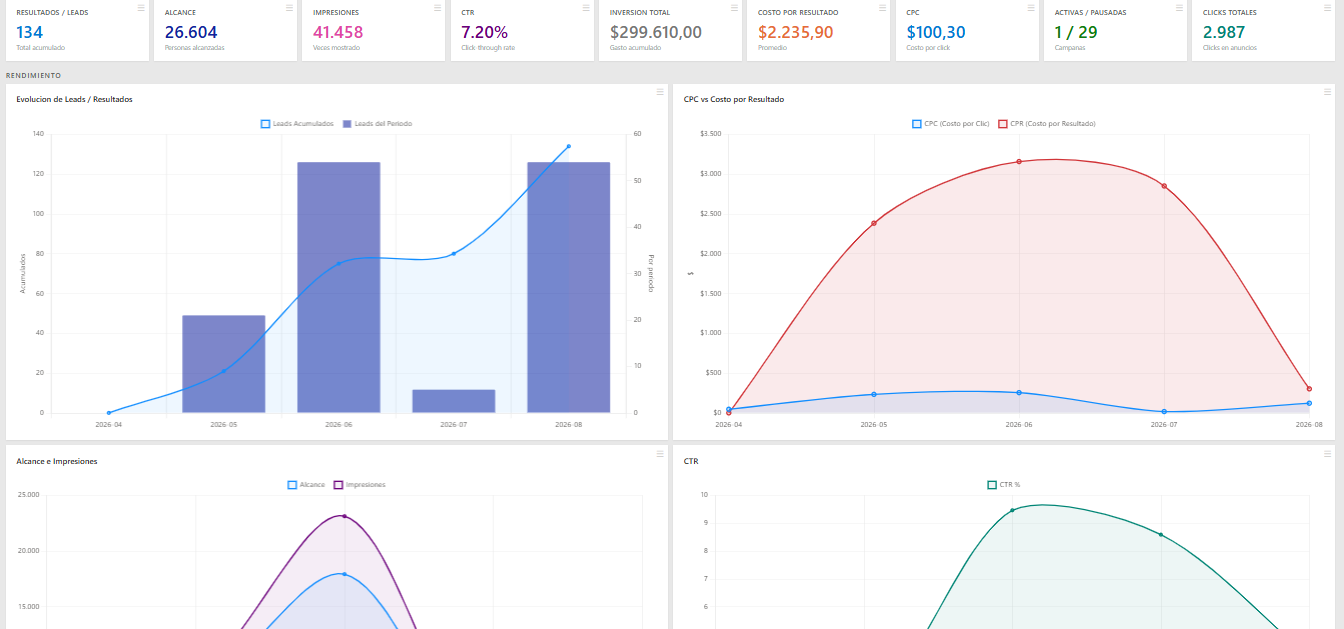Viewport: 1344px width, 629px height.
Task: Open the Inversion Total card menu icon
Action: pyautogui.click(x=733, y=7)
